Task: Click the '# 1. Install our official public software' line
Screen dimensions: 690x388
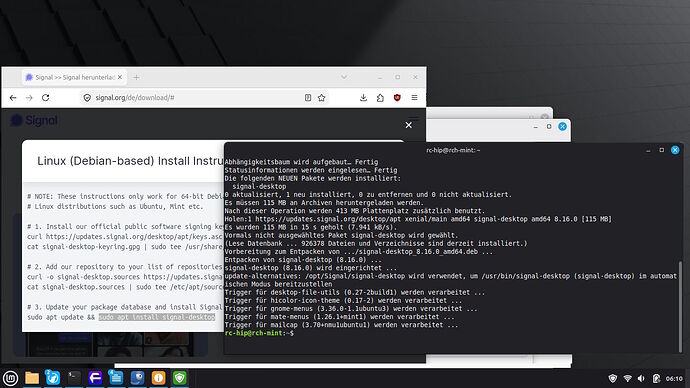Action: (x=125, y=227)
